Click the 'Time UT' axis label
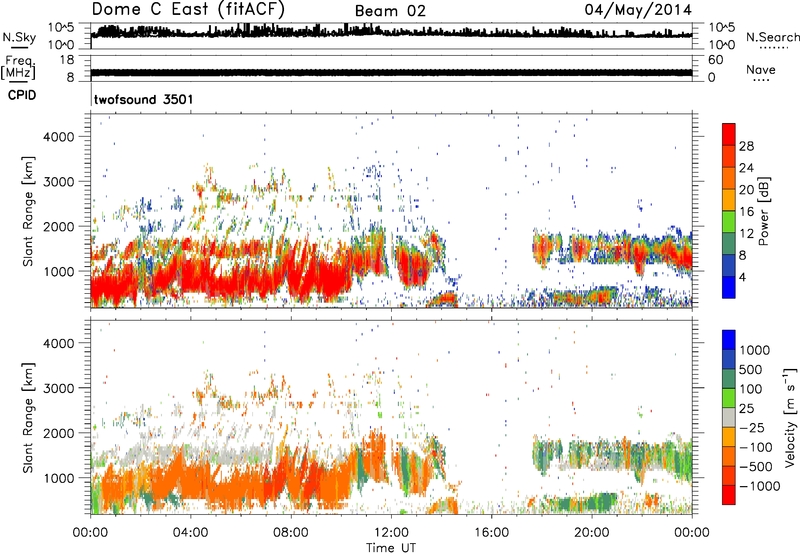The image size is (800, 554). pos(391,547)
